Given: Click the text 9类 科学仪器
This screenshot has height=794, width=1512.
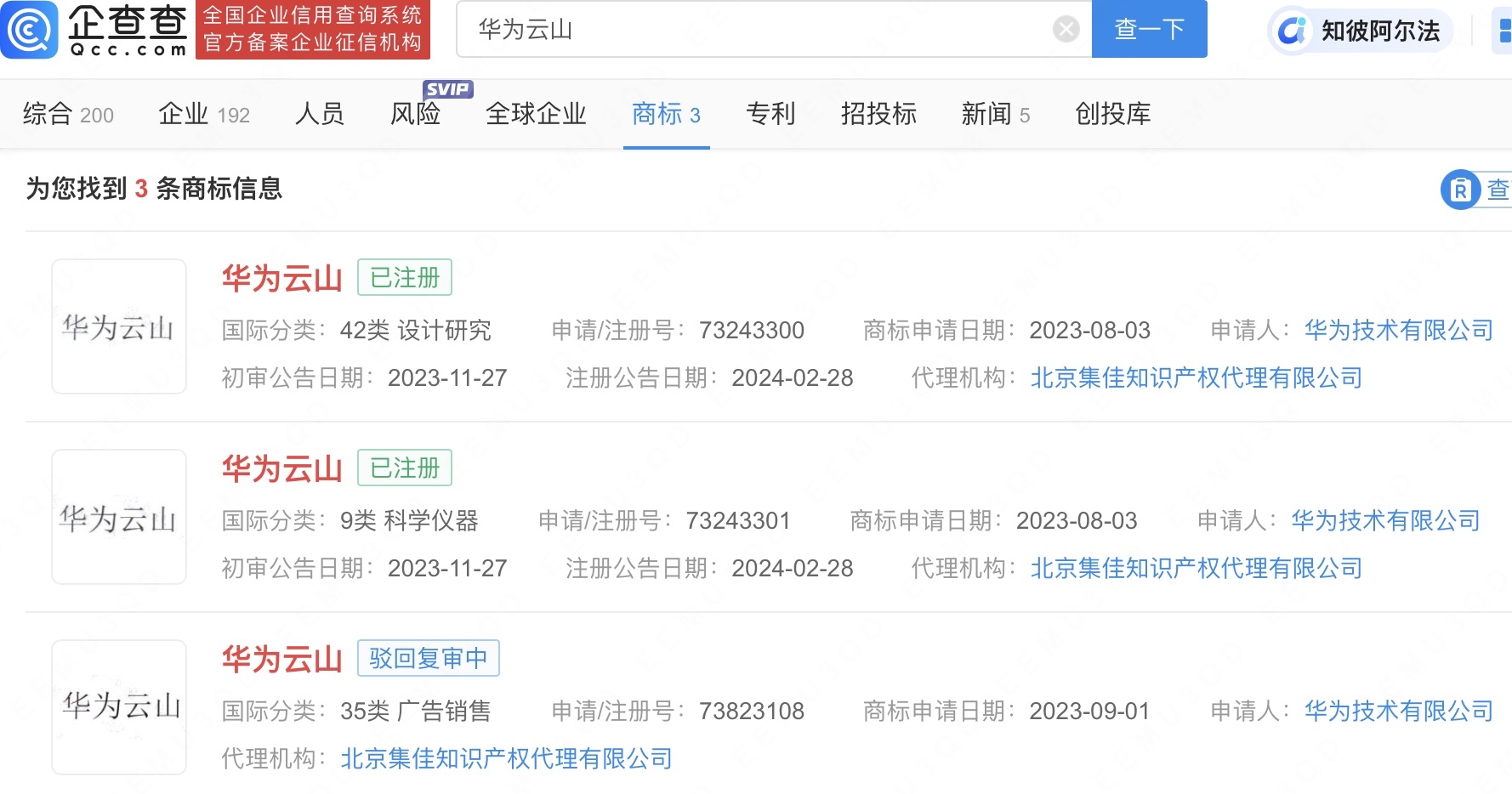Looking at the screenshot, I should [x=409, y=520].
